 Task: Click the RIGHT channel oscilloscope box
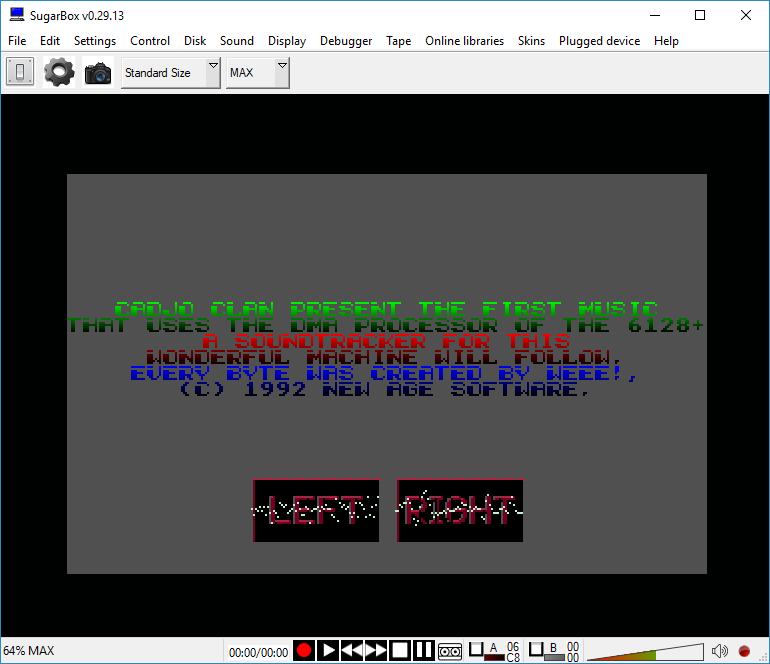point(460,511)
